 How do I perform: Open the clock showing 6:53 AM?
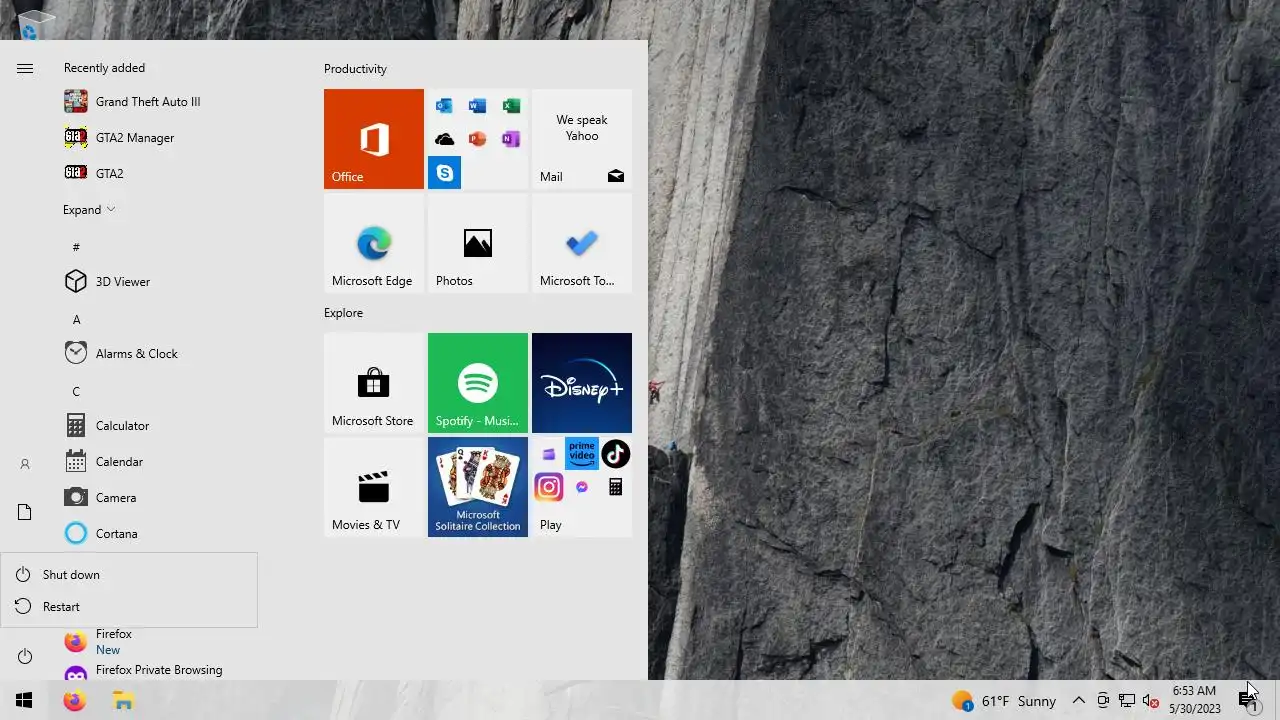click(1194, 700)
